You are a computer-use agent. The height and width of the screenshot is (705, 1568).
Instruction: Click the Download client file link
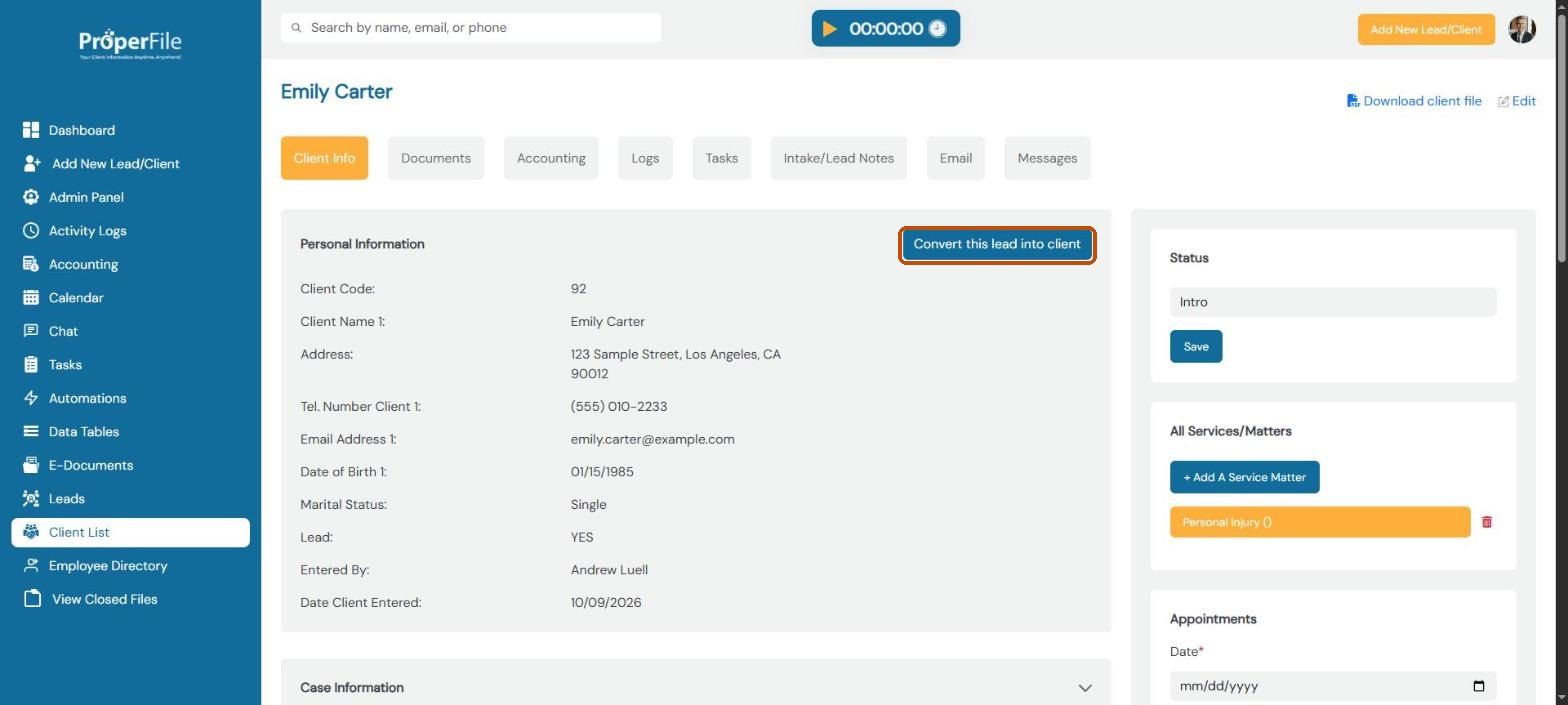pos(1422,101)
